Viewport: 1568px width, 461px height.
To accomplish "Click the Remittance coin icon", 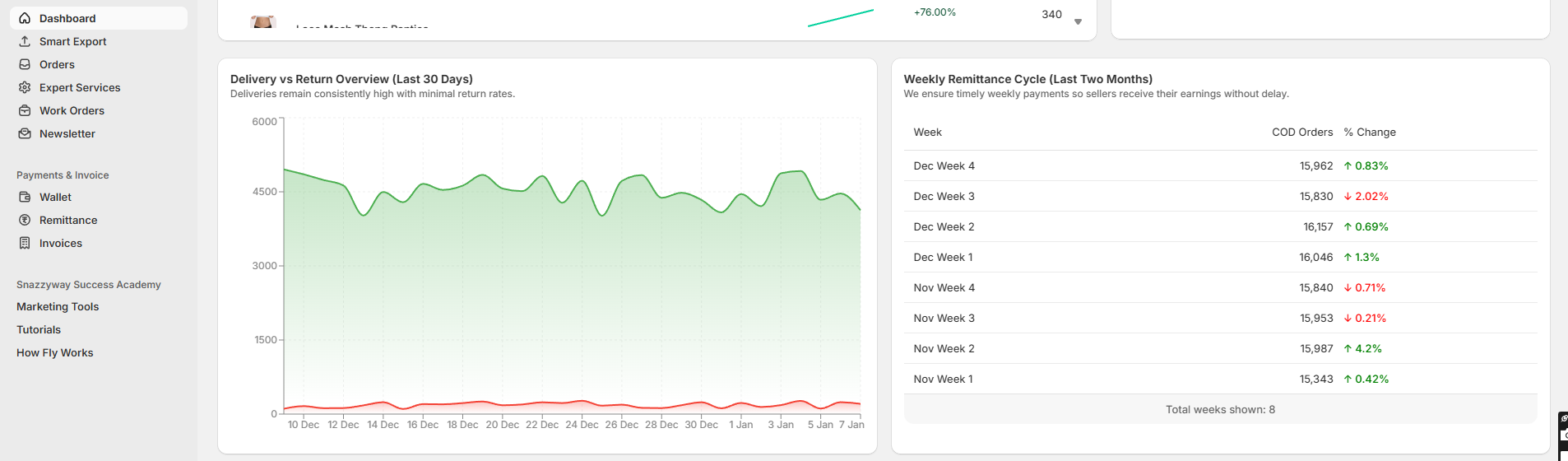I will 25,220.
